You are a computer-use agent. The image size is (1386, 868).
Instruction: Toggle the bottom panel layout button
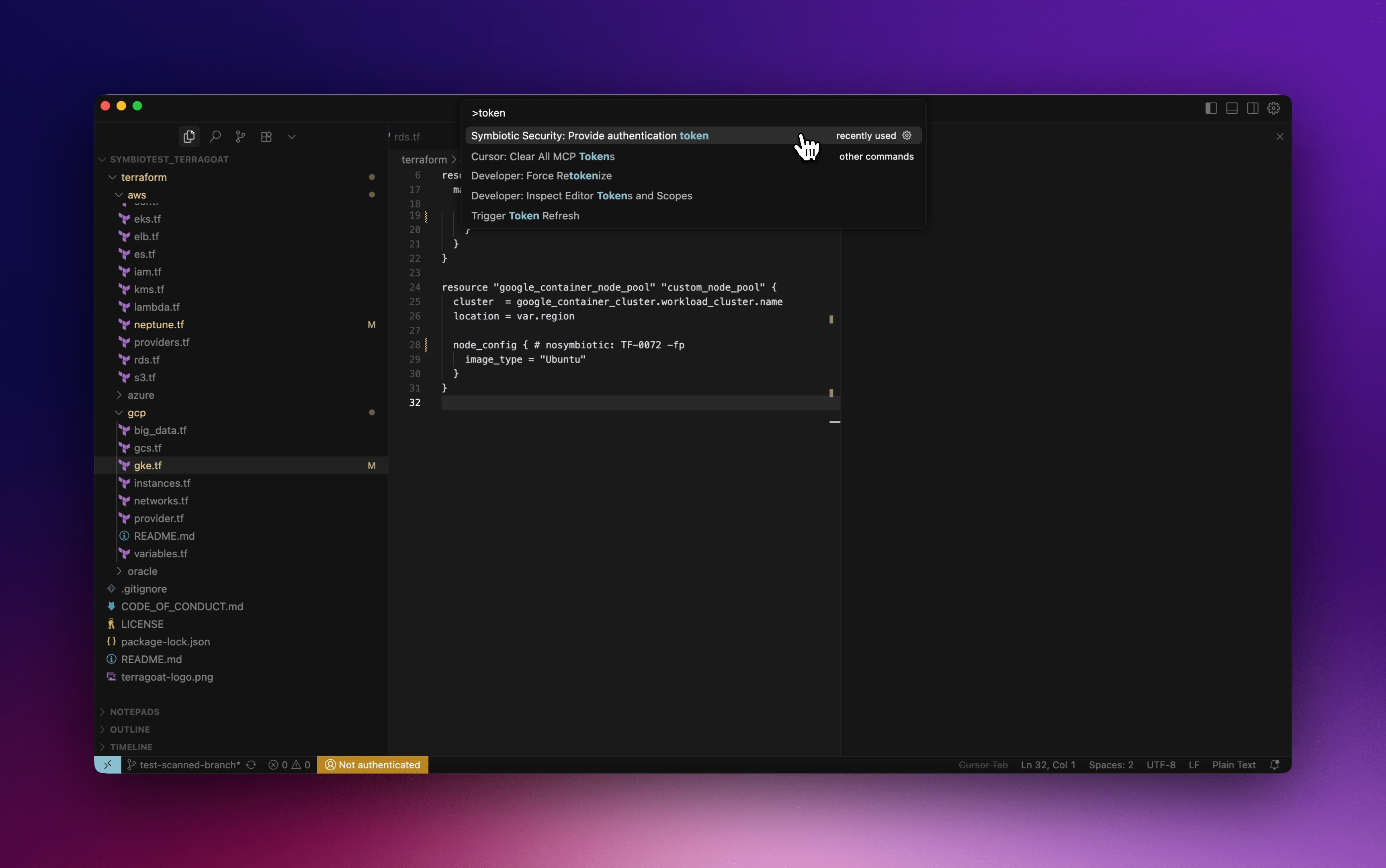point(1232,108)
